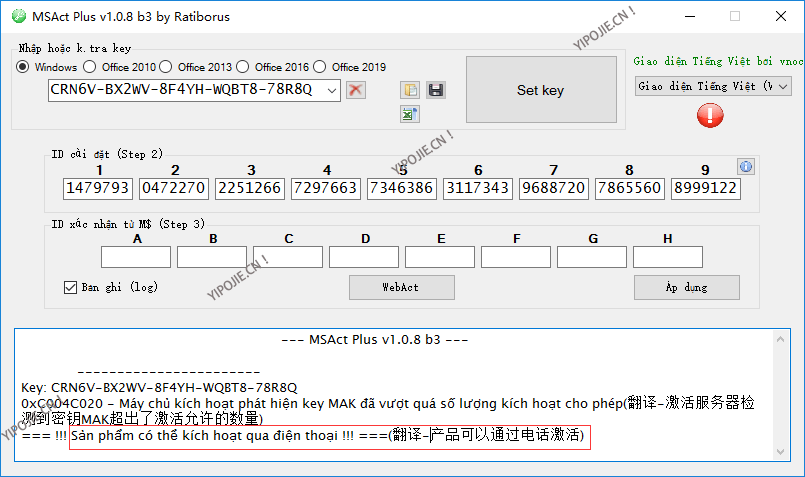
Task: Click the Sản phẩm có thể kích hoạt log line
Action: click(x=303, y=436)
